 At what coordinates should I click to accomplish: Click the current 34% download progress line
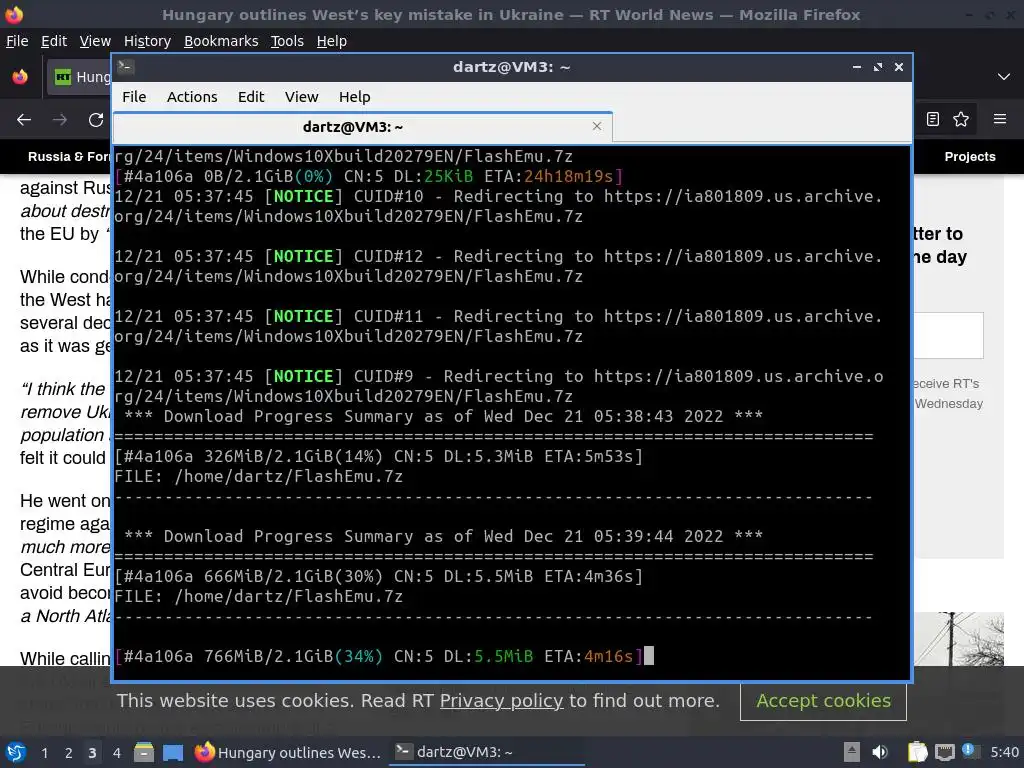[x=378, y=656]
